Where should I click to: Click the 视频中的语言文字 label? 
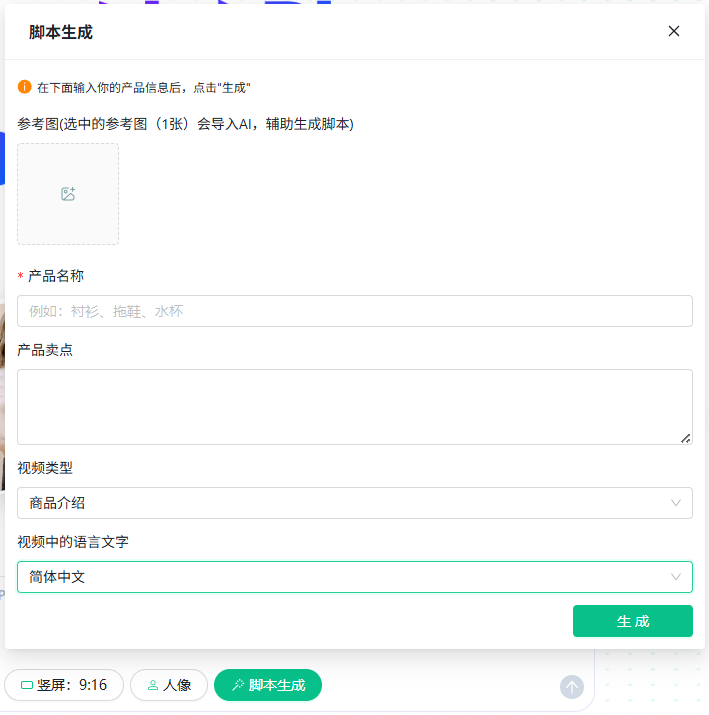[73, 542]
